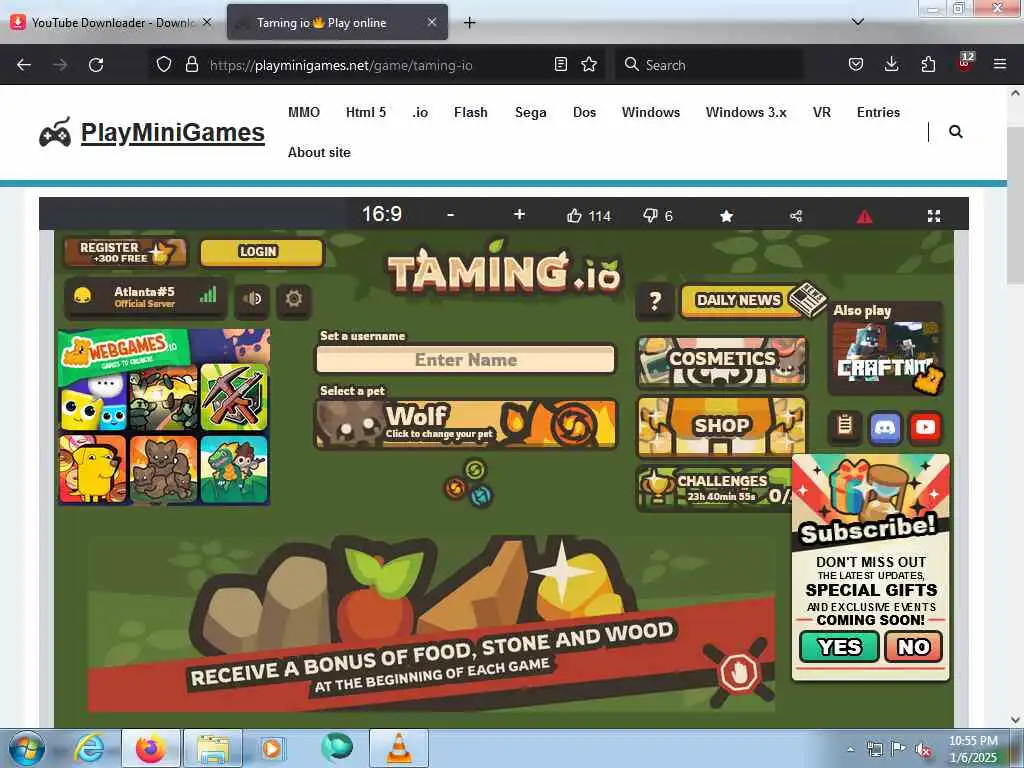Open the Atlanta#5 server selector
Image resolution: width=1024 pixels, height=768 pixels.
pyautogui.click(x=145, y=297)
